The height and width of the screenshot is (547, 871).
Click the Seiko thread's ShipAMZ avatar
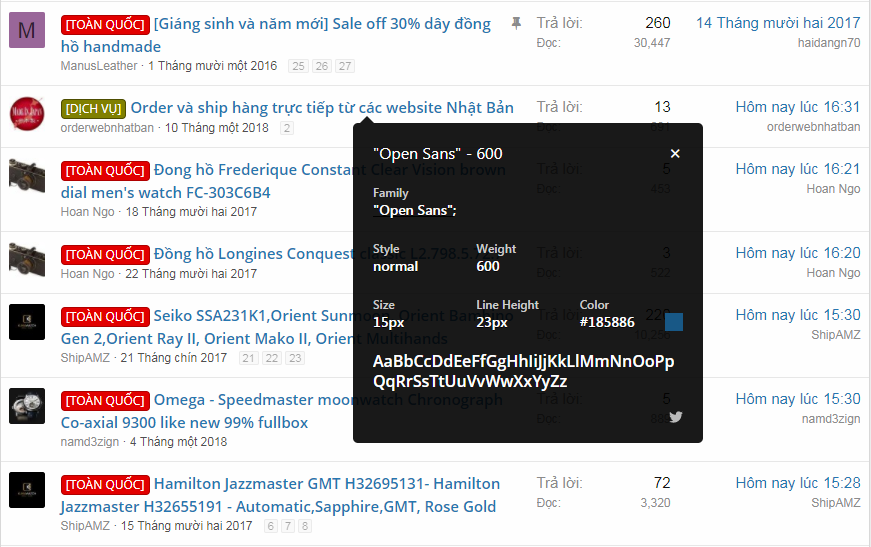pos(27,323)
